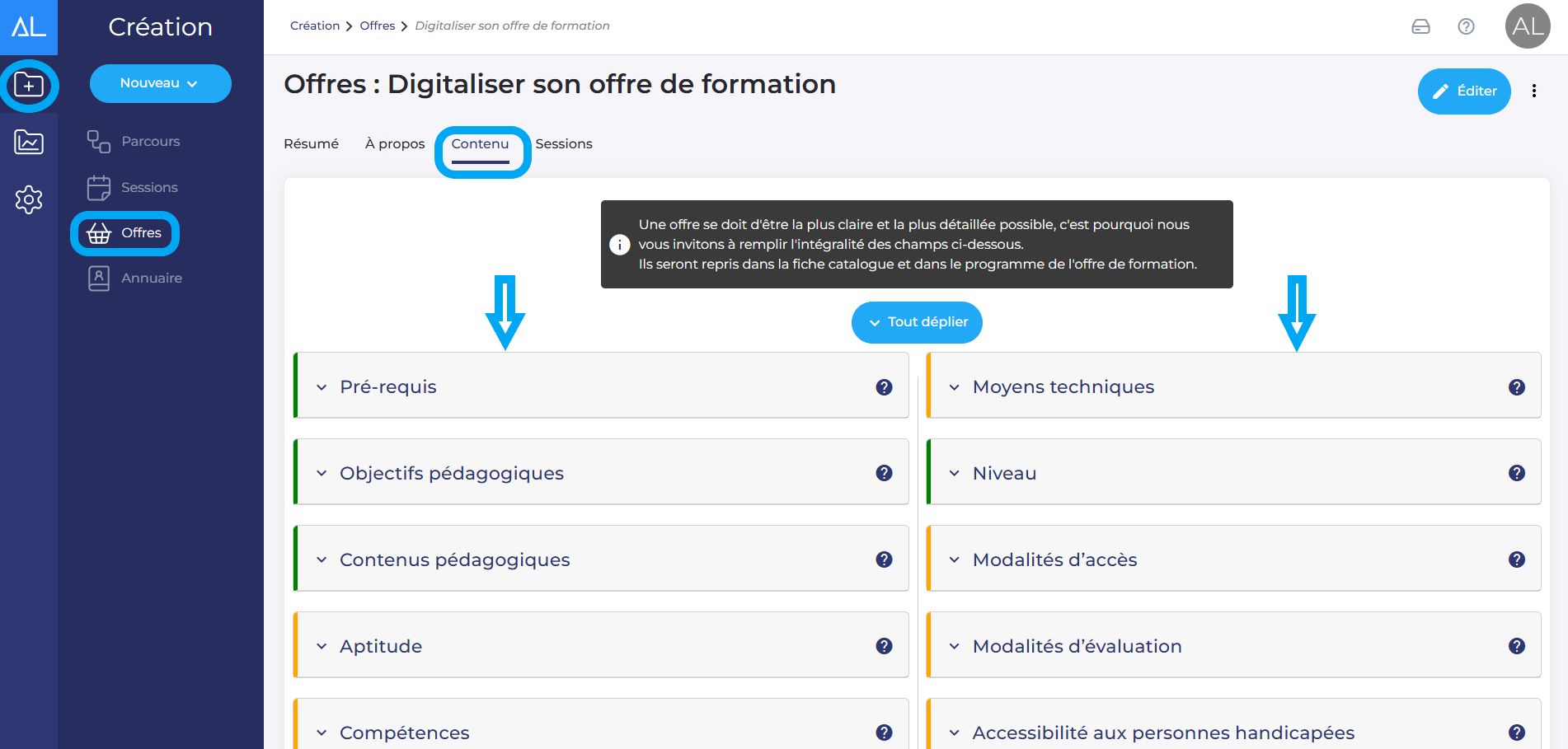The image size is (1568, 749).
Task: Switch to the Résumé tab
Action: click(x=311, y=144)
